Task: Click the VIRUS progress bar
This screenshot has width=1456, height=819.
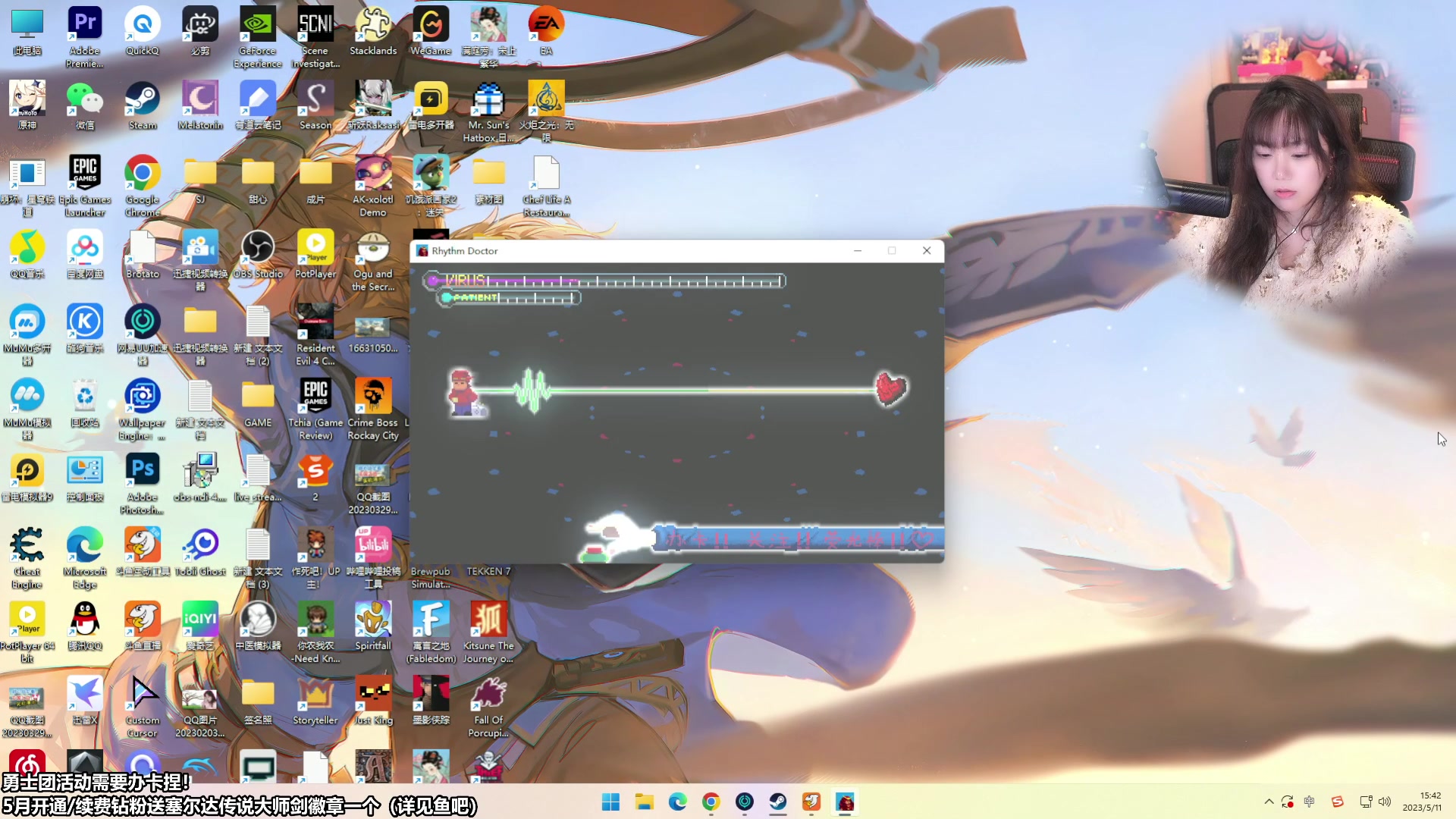Action: tap(605, 281)
